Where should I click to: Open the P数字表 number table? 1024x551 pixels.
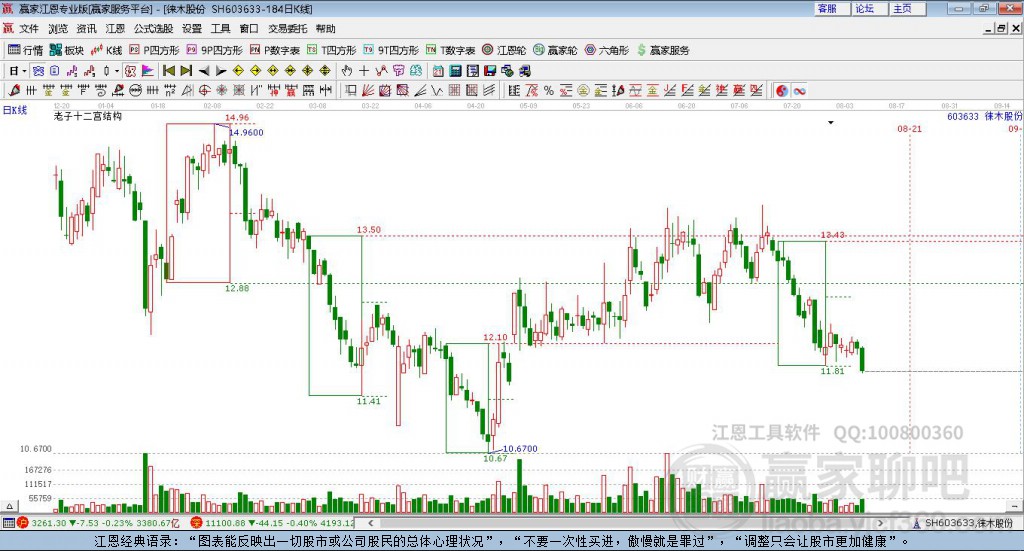(274, 50)
